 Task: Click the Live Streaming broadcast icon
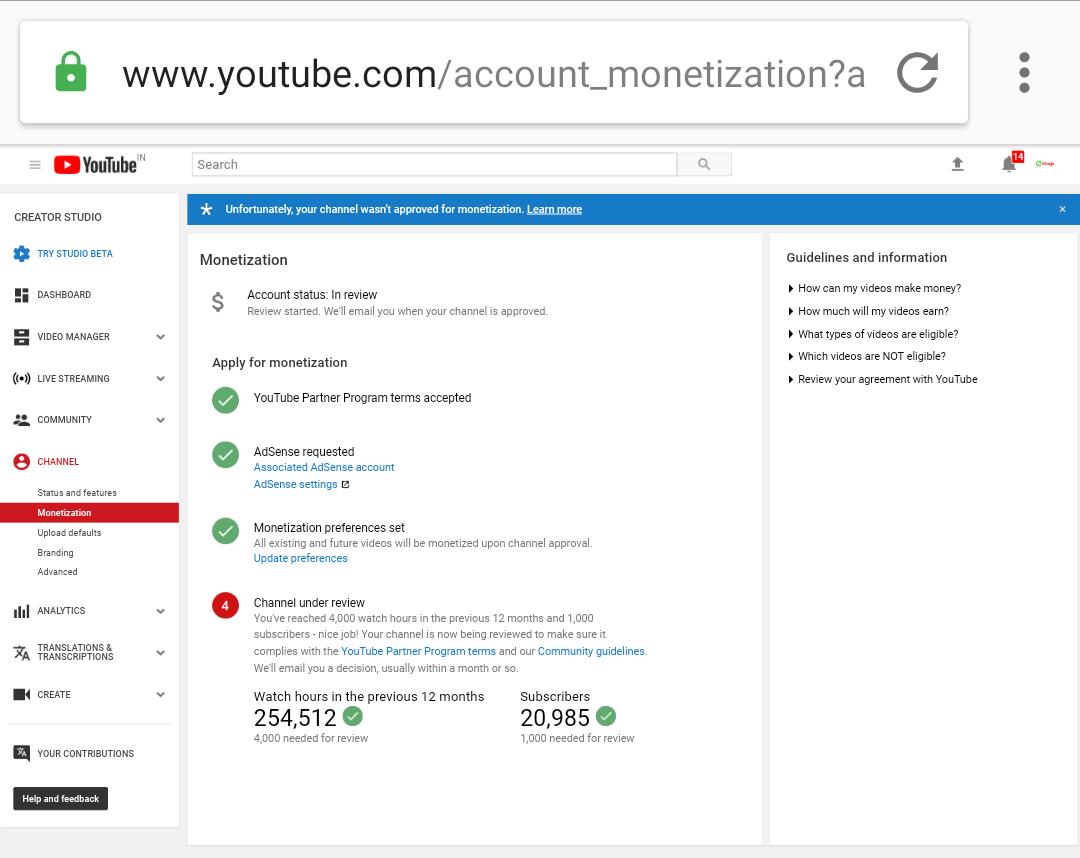click(21, 379)
